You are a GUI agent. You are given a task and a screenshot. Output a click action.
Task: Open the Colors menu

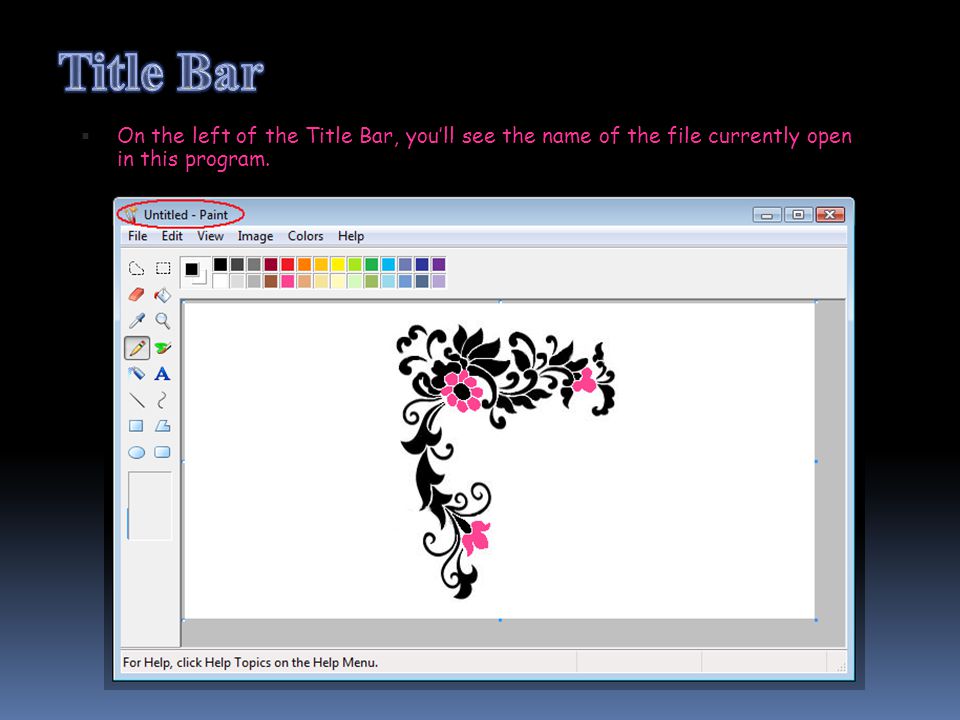(306, 236)
